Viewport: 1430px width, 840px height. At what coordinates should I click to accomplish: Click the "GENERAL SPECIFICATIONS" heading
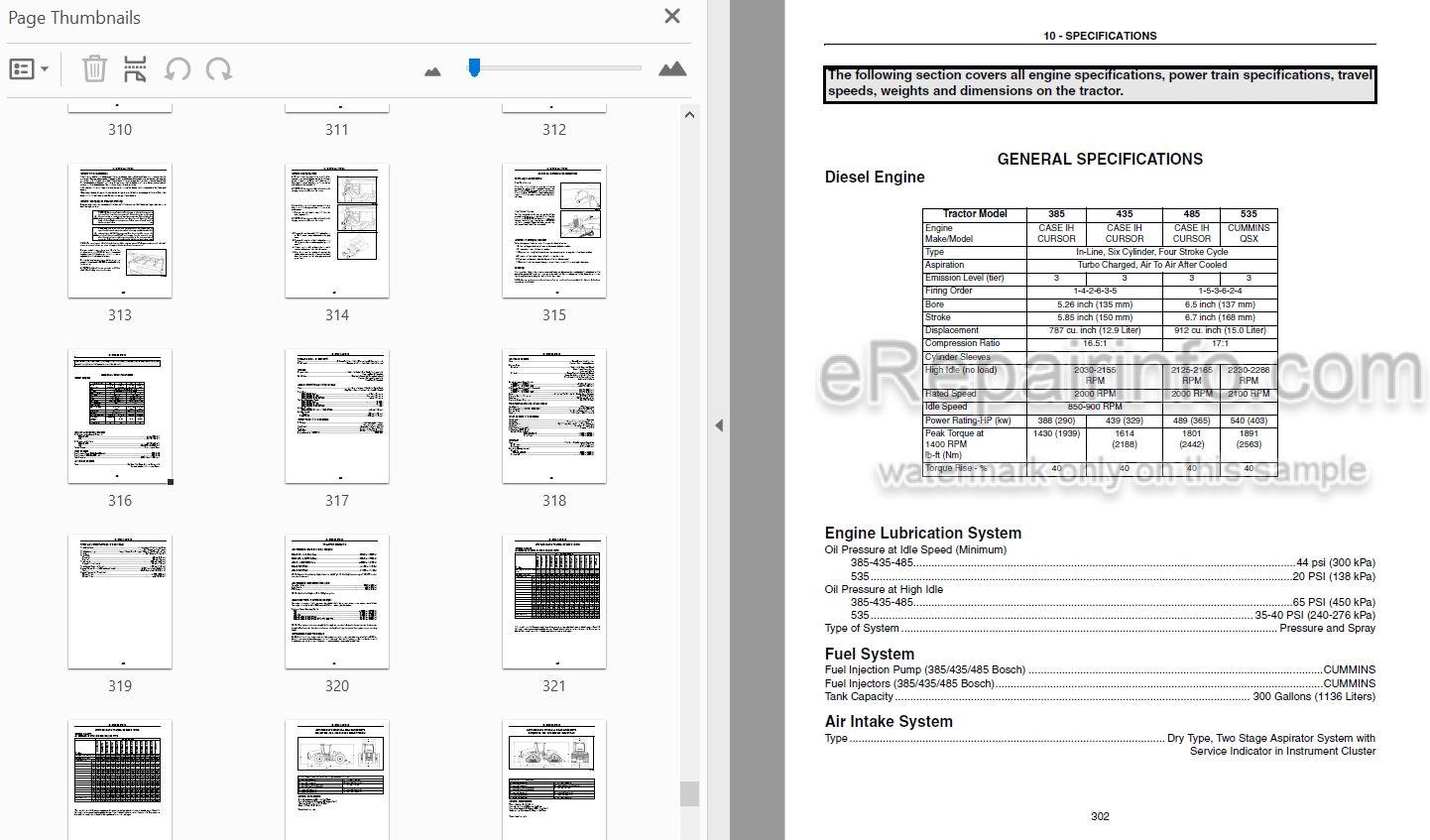click(1100, 159)
